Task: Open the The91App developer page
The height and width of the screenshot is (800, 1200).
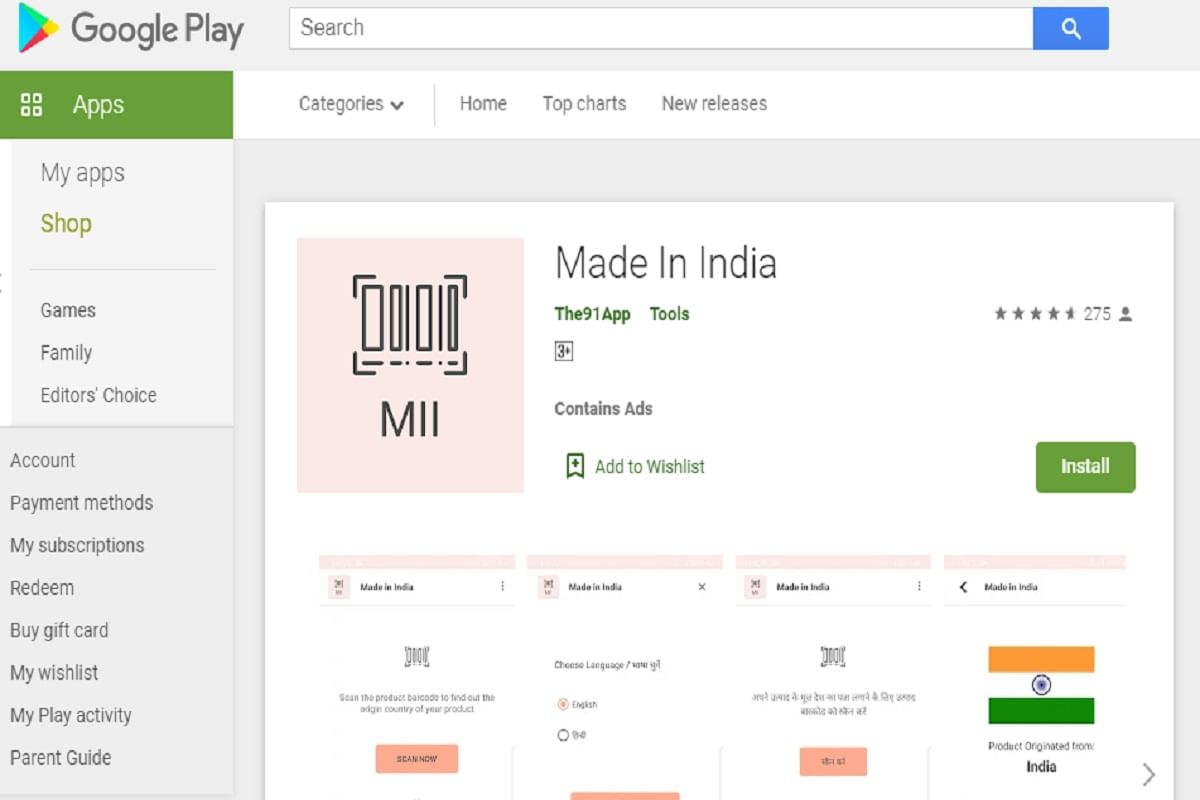Action: point(592,313)
